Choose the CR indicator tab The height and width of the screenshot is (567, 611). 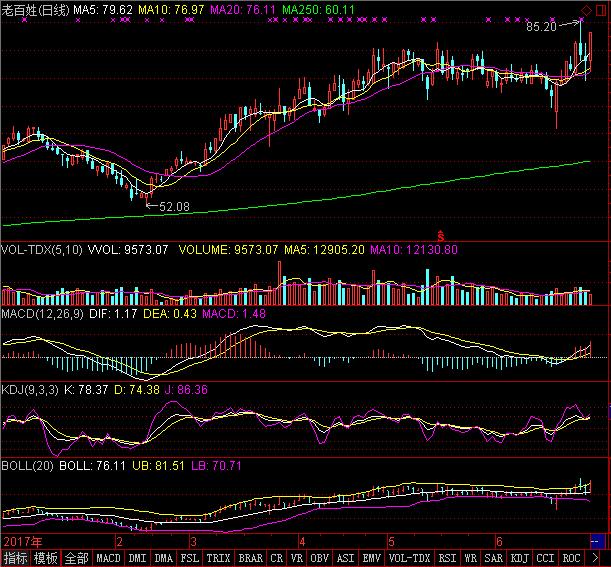pyautogui.click(x=277, y=558)
